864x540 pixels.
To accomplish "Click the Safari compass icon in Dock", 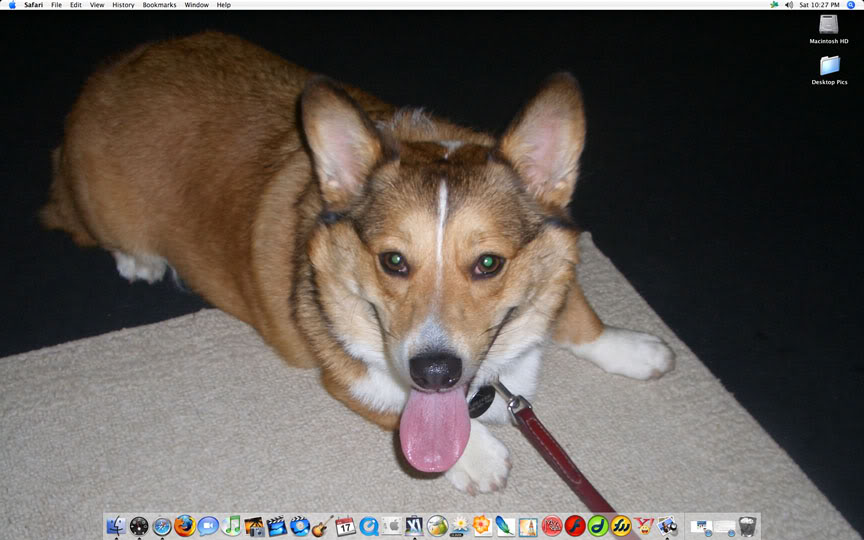I will [162, 526].
